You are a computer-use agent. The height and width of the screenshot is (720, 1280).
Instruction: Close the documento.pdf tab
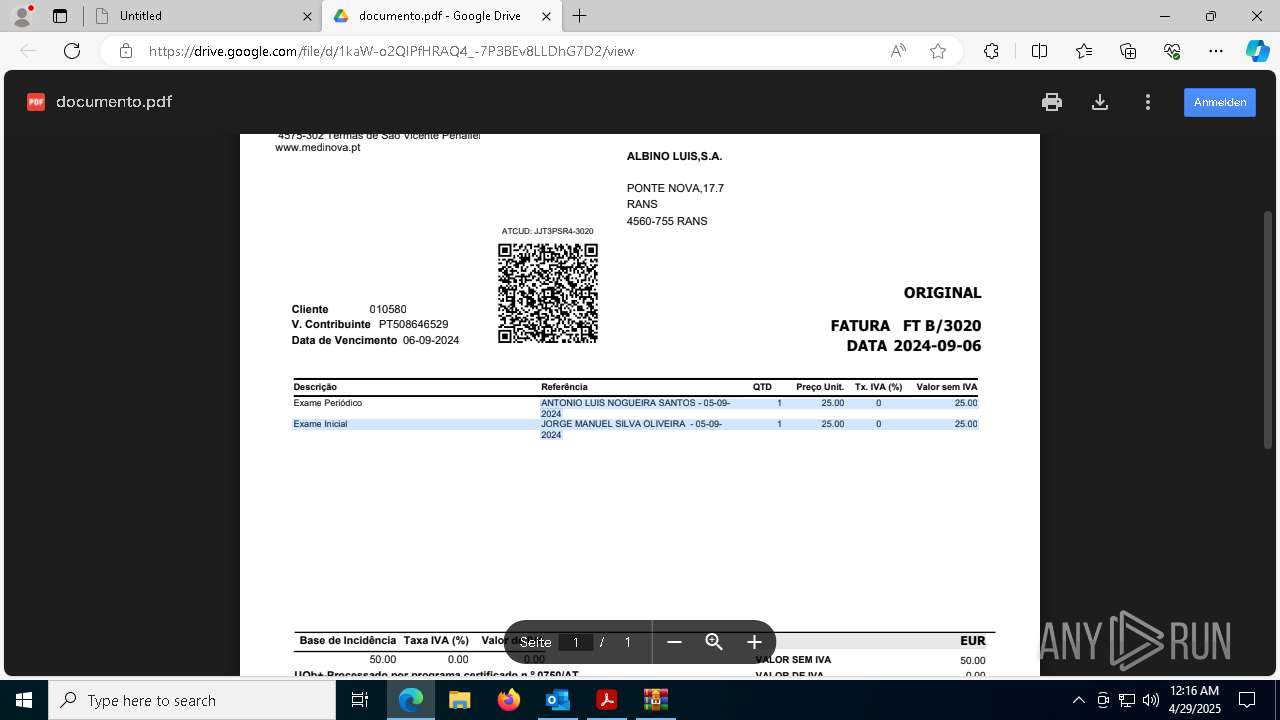[x=546, y=16]
